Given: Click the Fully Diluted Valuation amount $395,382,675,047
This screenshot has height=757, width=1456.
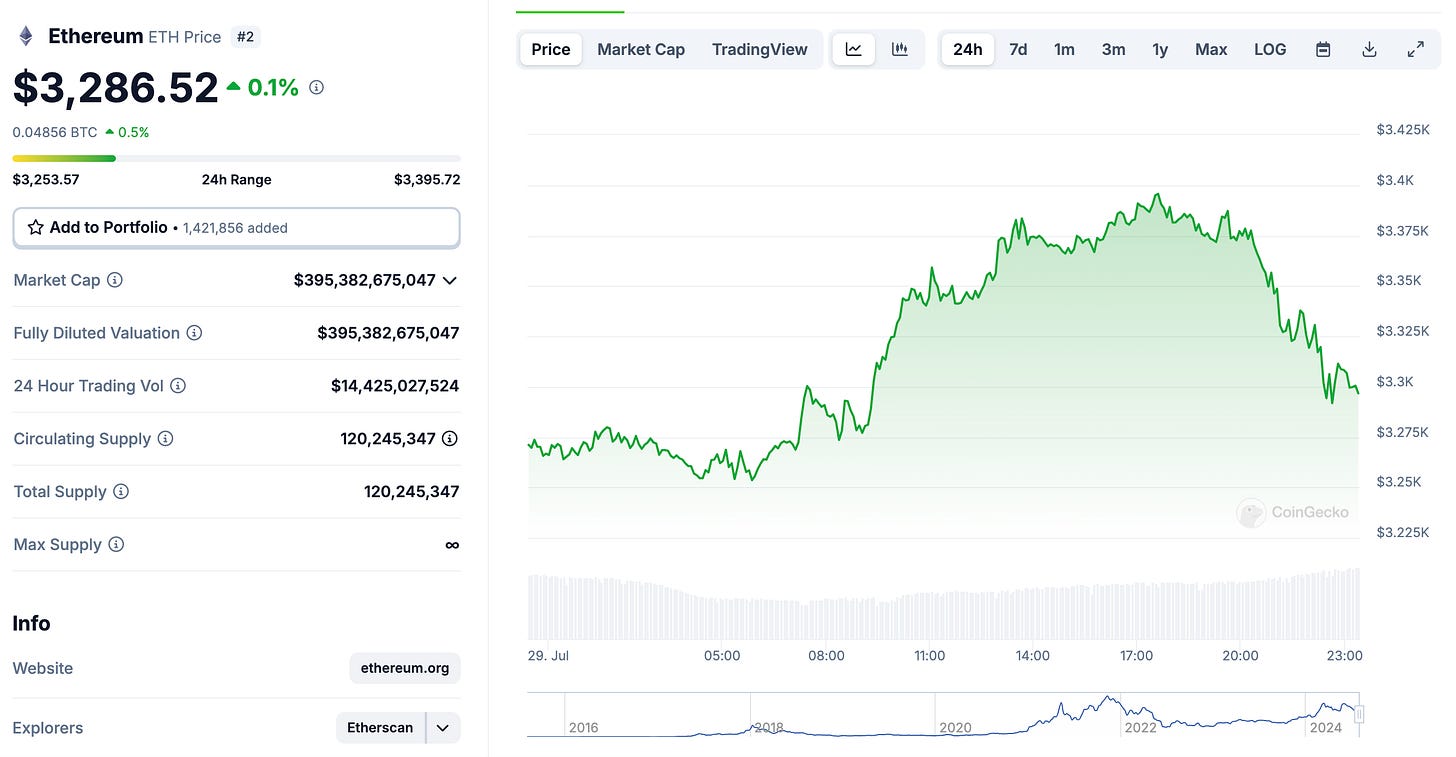Looking at the screenshot, I should [388, 333].
